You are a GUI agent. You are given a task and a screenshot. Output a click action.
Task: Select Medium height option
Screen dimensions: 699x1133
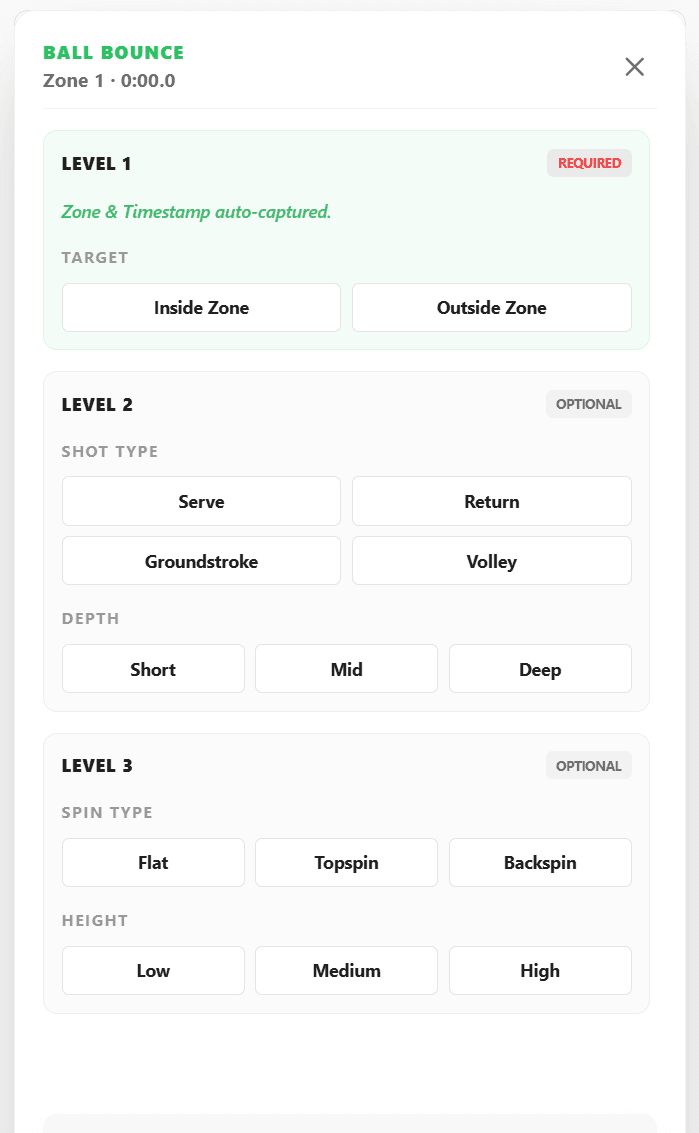click(346, 970)
